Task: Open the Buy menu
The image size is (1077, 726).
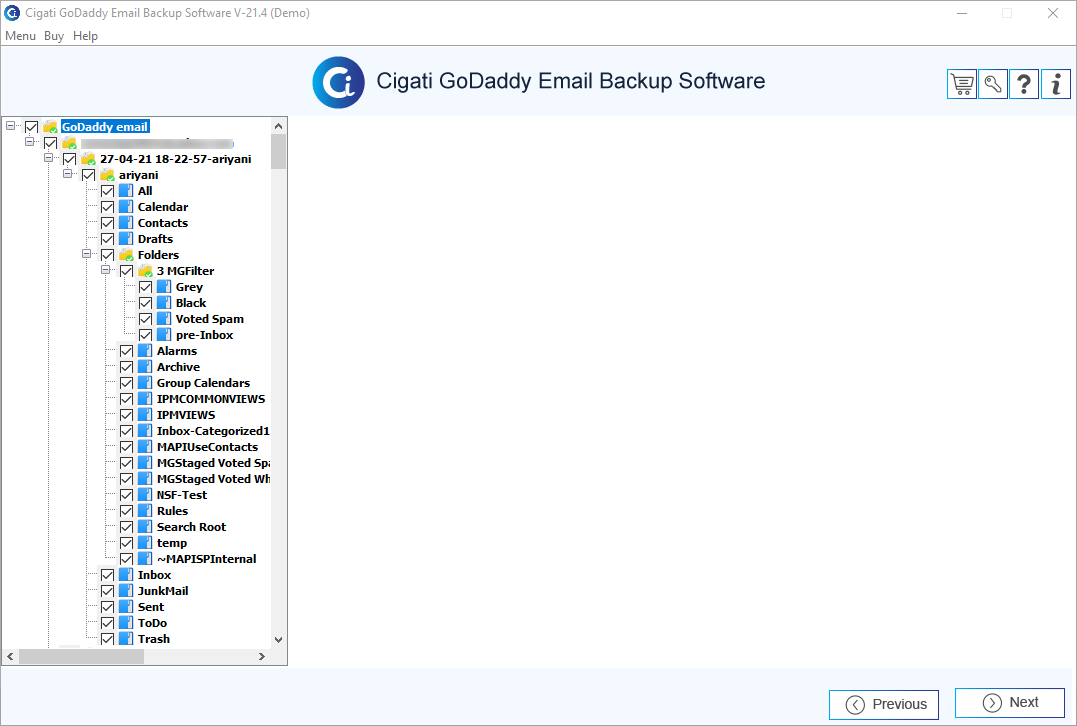Action: click(54, 36)
